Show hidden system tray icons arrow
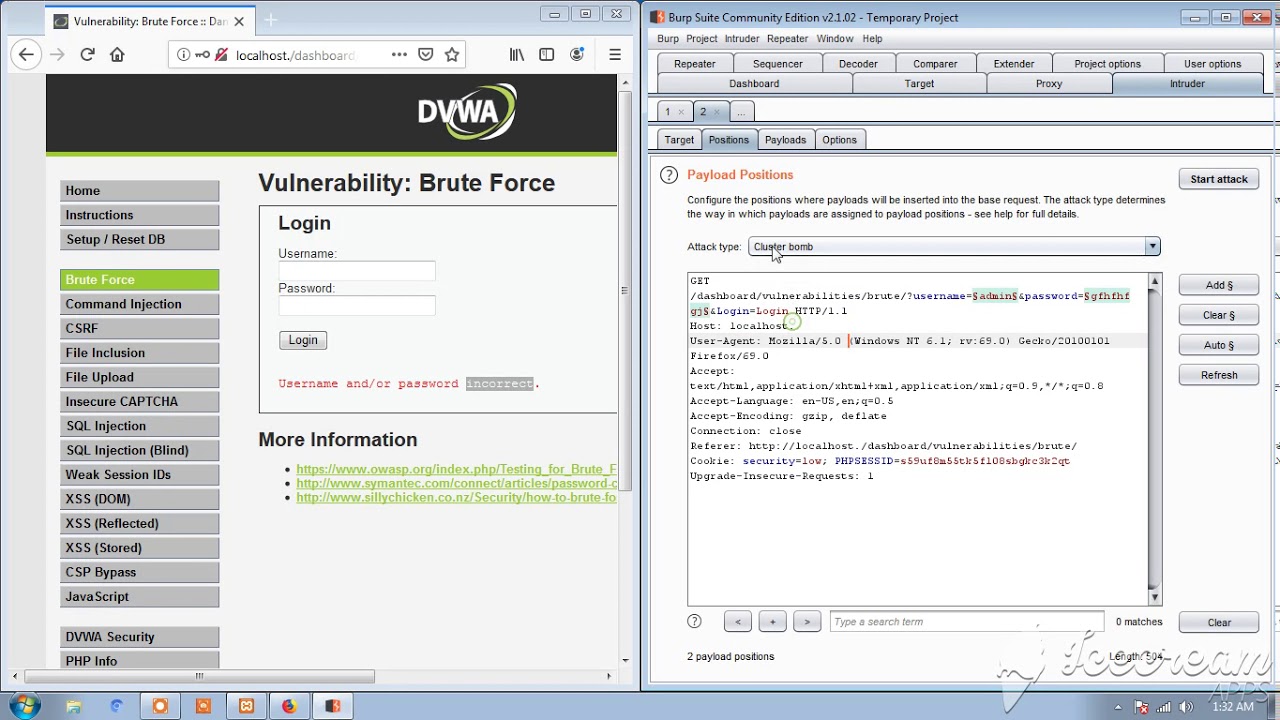 tap(1118, 707)
